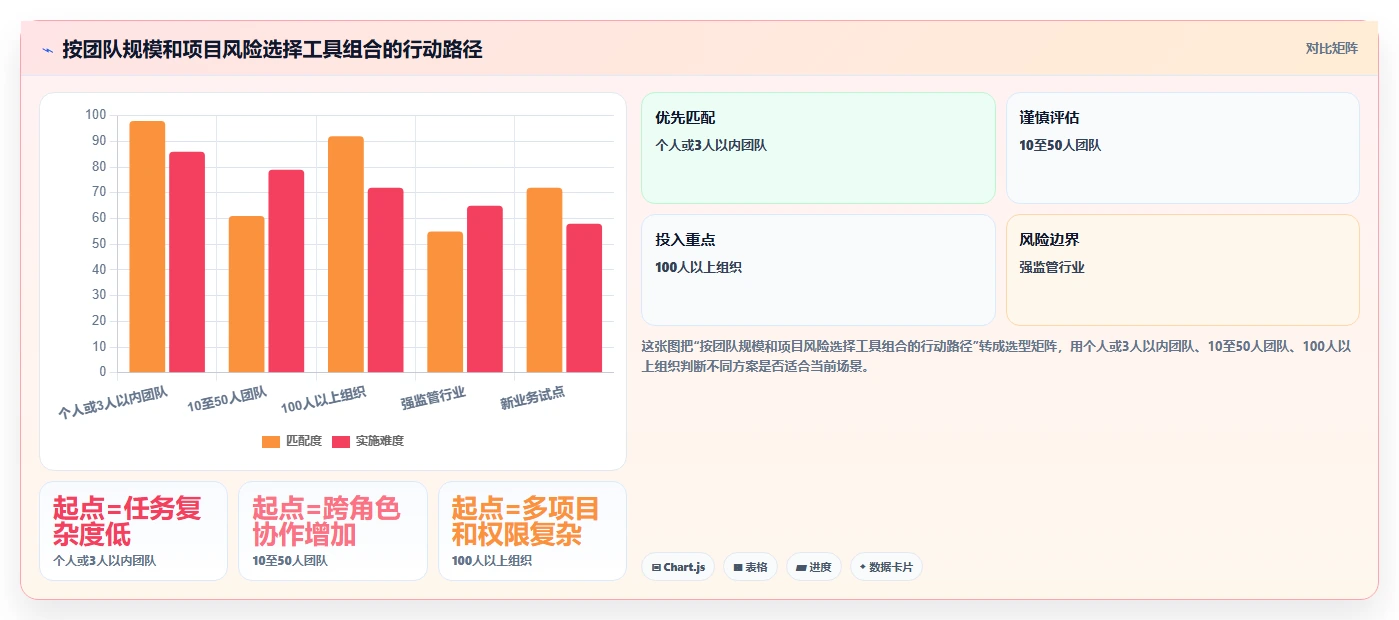Click the icon inside the 表格 chip

[738, 567]
